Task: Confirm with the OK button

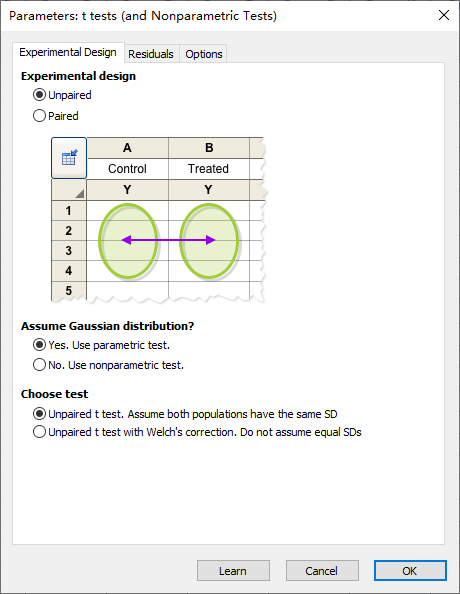Action: coord(410,571)
